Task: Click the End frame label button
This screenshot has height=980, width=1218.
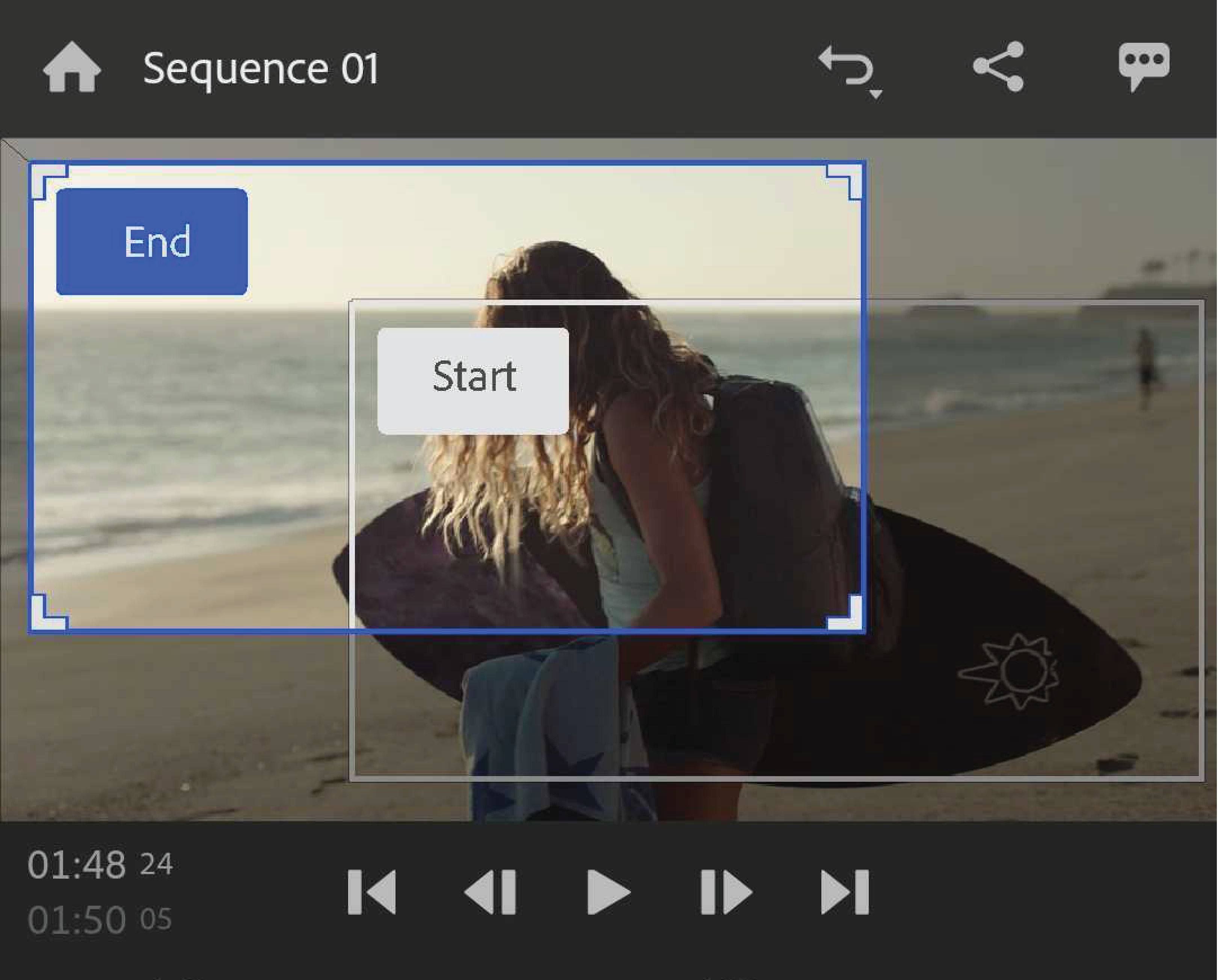Action: (152, 242)
